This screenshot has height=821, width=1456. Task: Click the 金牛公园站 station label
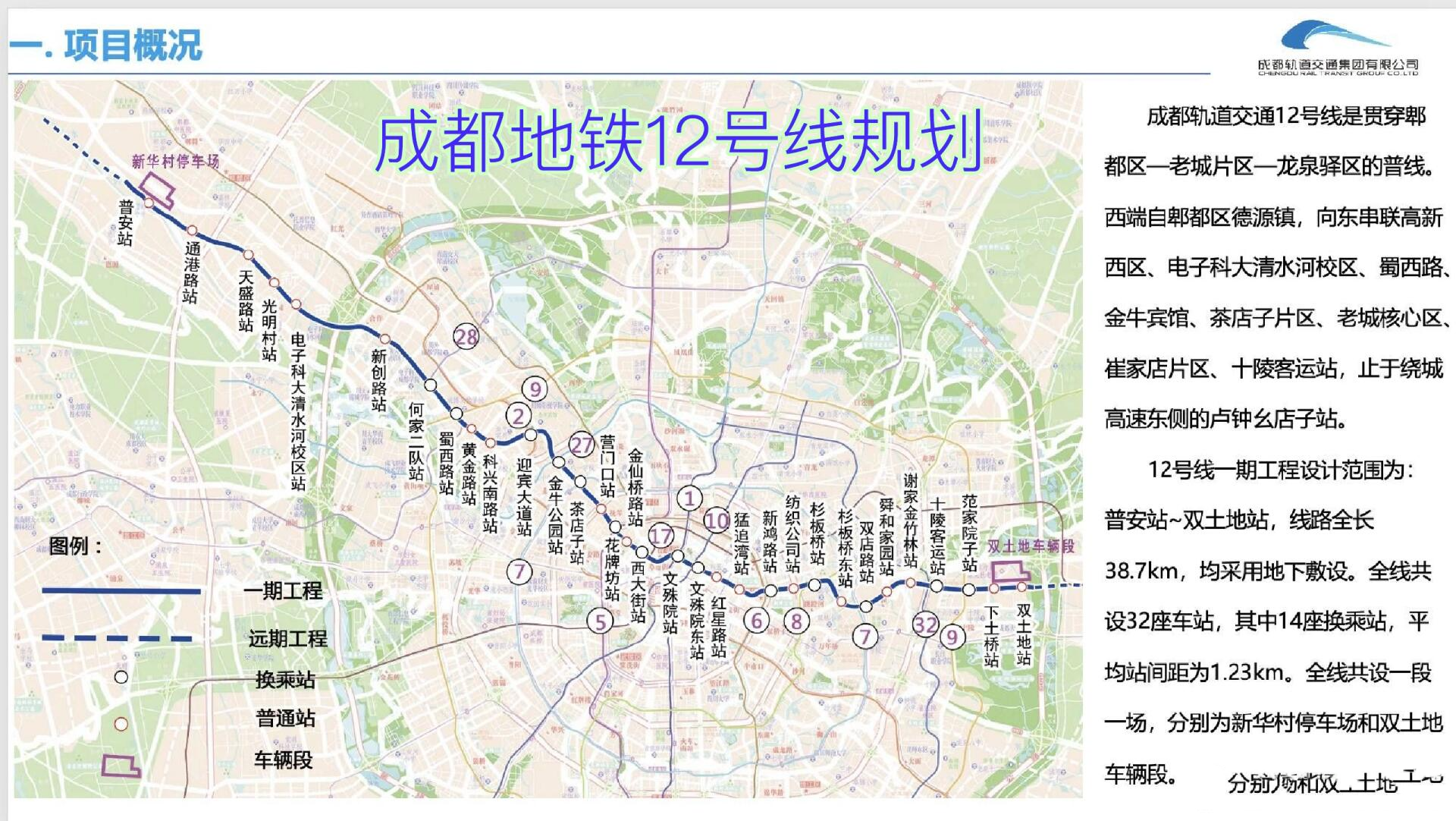tap(555, 514)
